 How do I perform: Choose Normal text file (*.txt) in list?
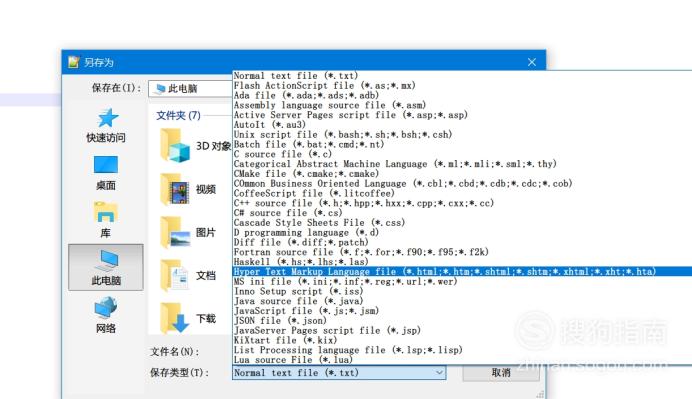click(462, 76)
